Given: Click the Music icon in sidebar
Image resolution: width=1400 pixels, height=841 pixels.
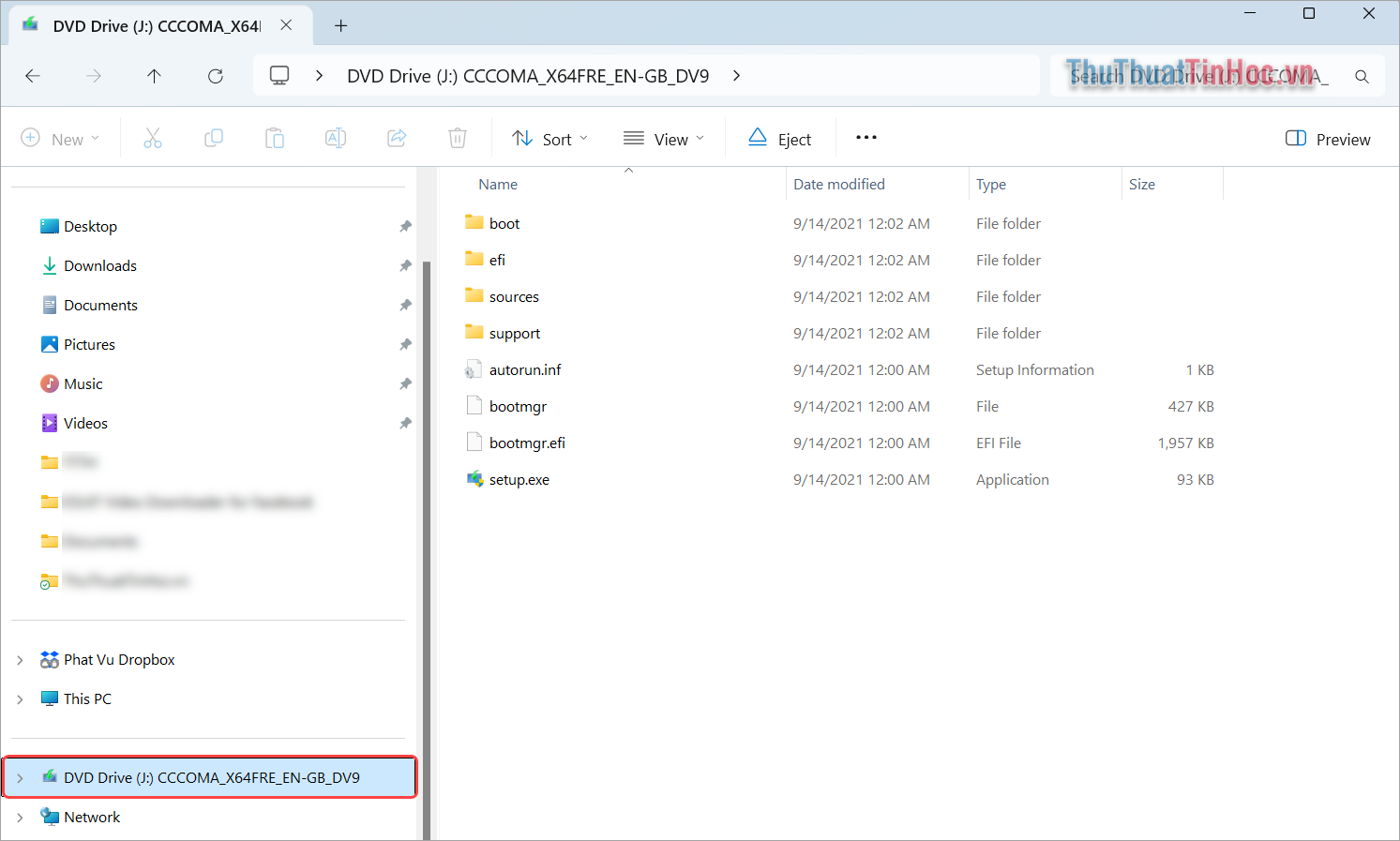Looking at the screenshot, I should [x=50, y=383].
